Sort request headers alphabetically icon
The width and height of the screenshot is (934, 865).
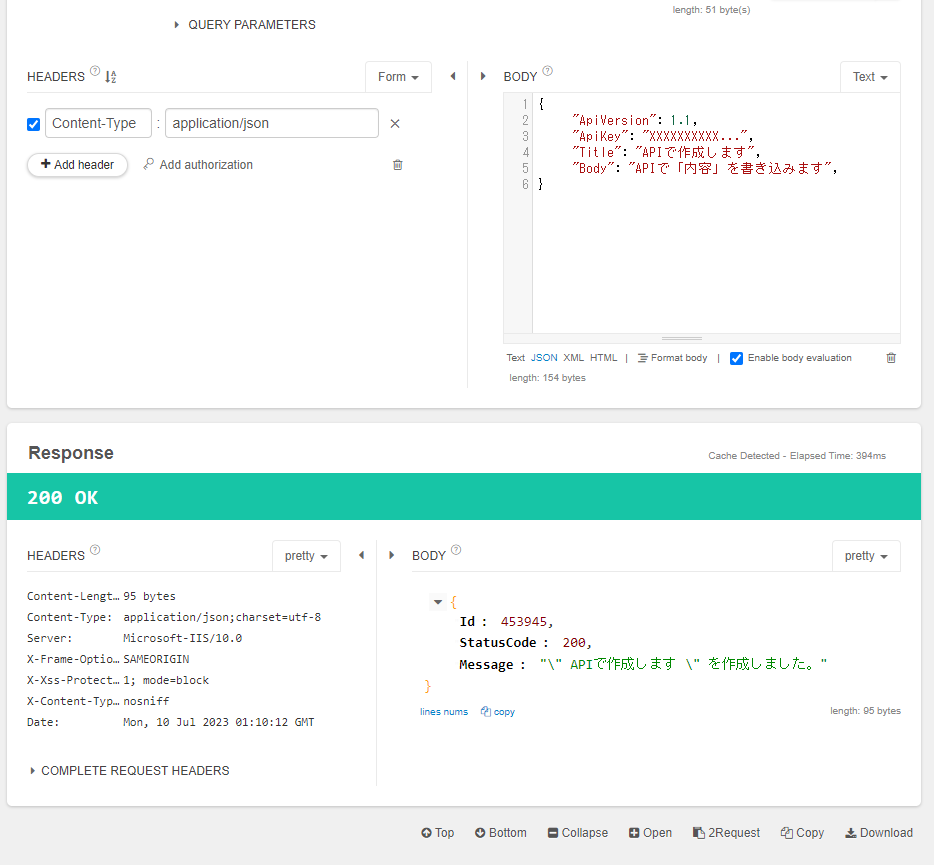click(x=111, y=77)
